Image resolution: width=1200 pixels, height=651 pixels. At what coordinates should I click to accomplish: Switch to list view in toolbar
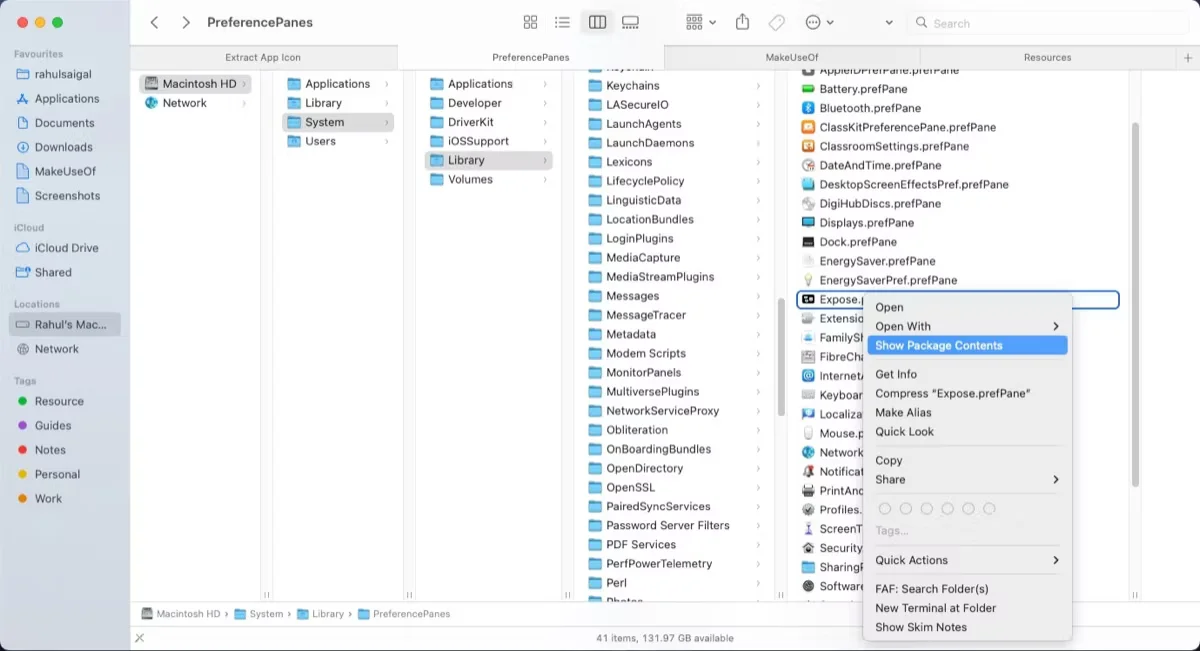tap(563, 22)
